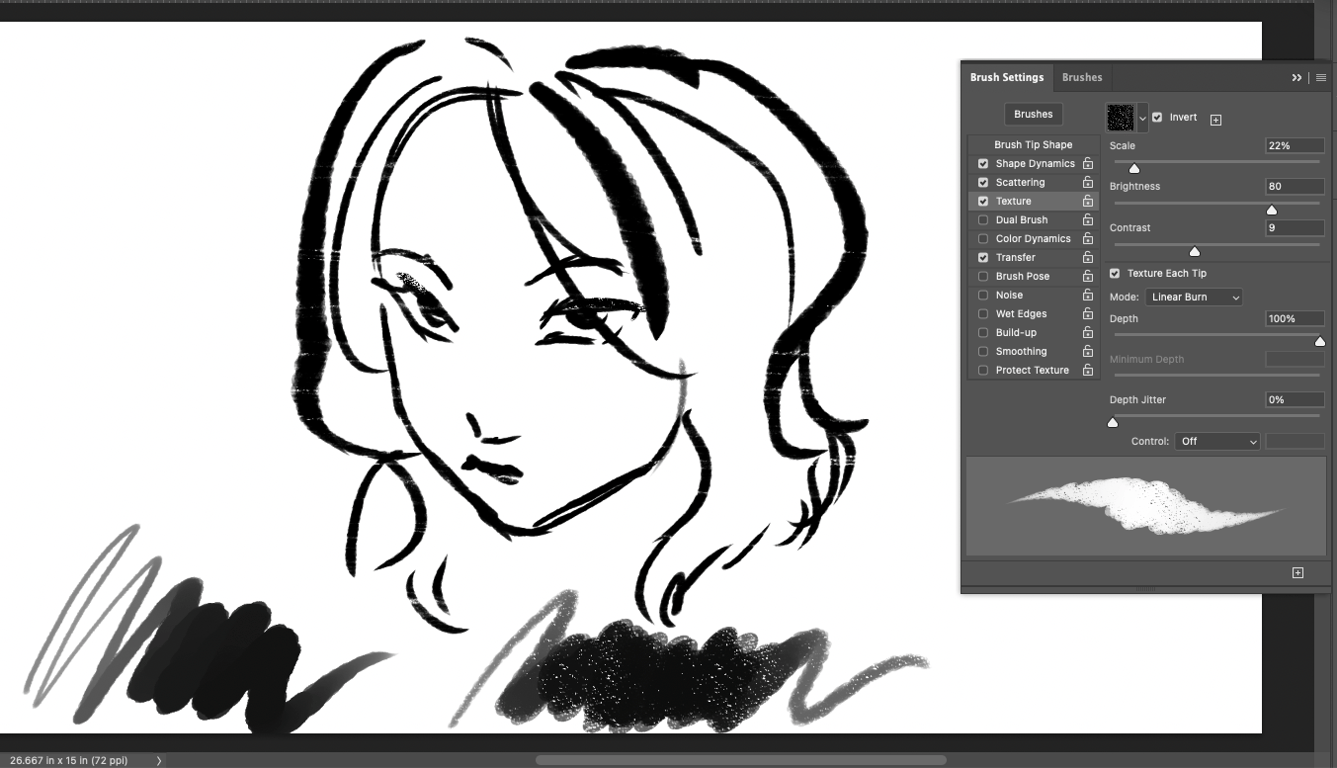The height and width of the screenshot is (768, 1337).
Task: Expand status bar info arrow
Action: click(159, 761)
